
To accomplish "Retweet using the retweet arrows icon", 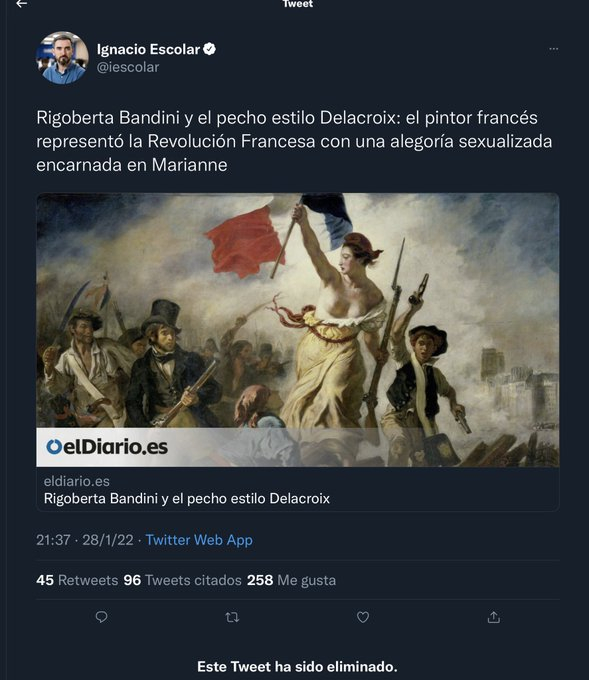I will click(x=232, y=617).
